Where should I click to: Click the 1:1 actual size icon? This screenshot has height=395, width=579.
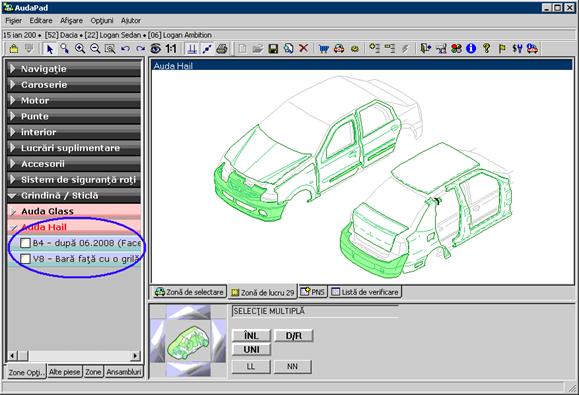[x=171, y=48]
